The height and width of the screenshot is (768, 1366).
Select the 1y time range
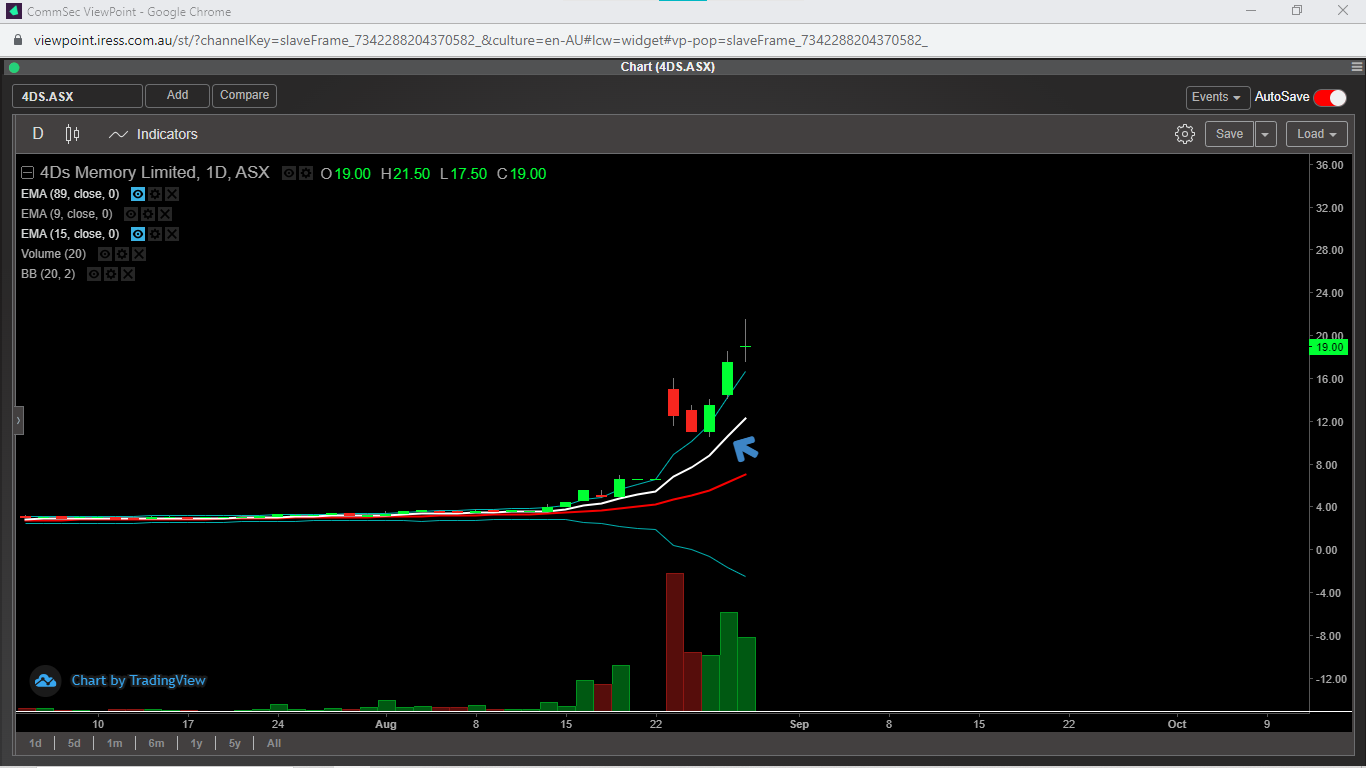(196, 743)
